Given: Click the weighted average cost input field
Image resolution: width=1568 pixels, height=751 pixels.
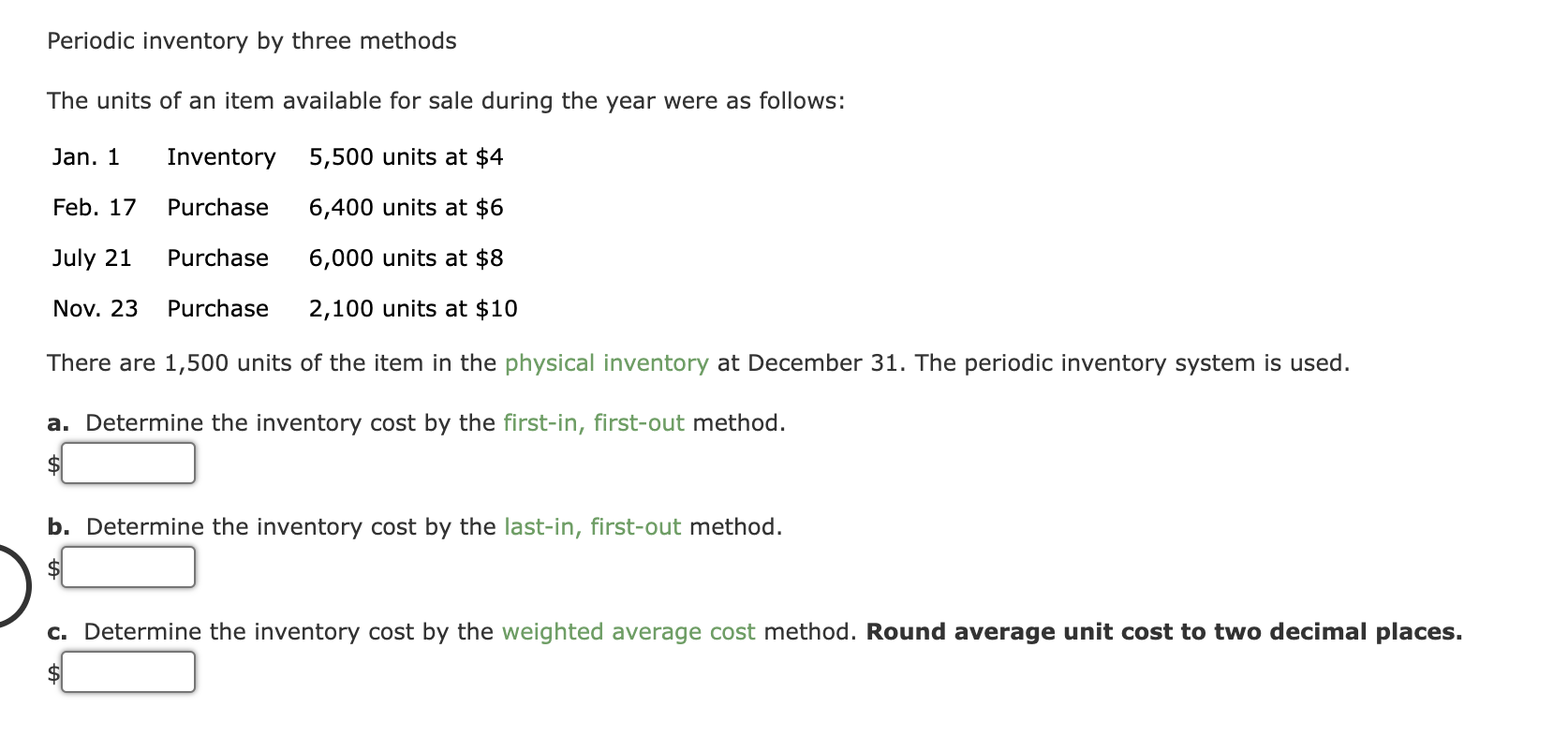Looking at the screenshot, I should coord(127,671).
